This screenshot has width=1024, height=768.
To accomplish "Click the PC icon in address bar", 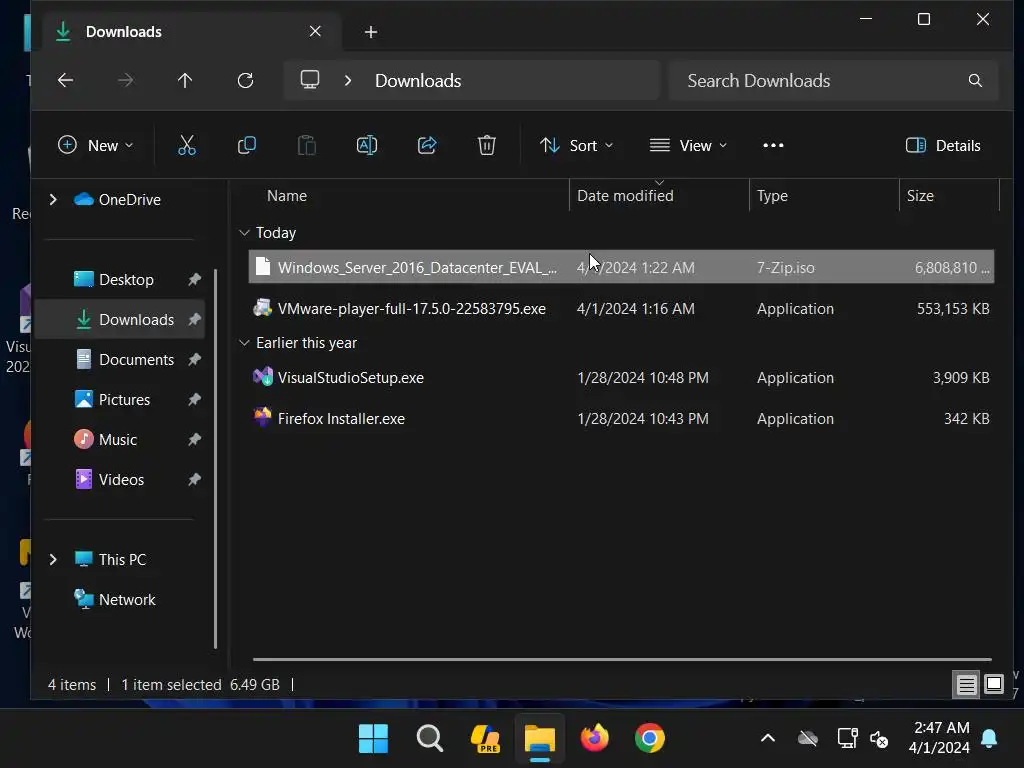I will pos(310,80).
